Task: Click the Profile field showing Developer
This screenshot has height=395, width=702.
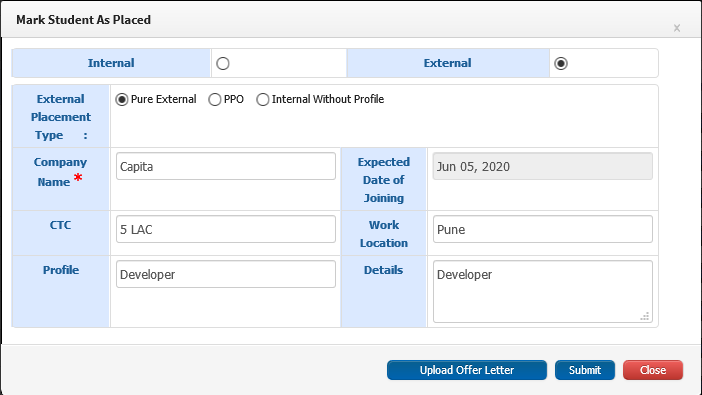Action: coord(226,274)
